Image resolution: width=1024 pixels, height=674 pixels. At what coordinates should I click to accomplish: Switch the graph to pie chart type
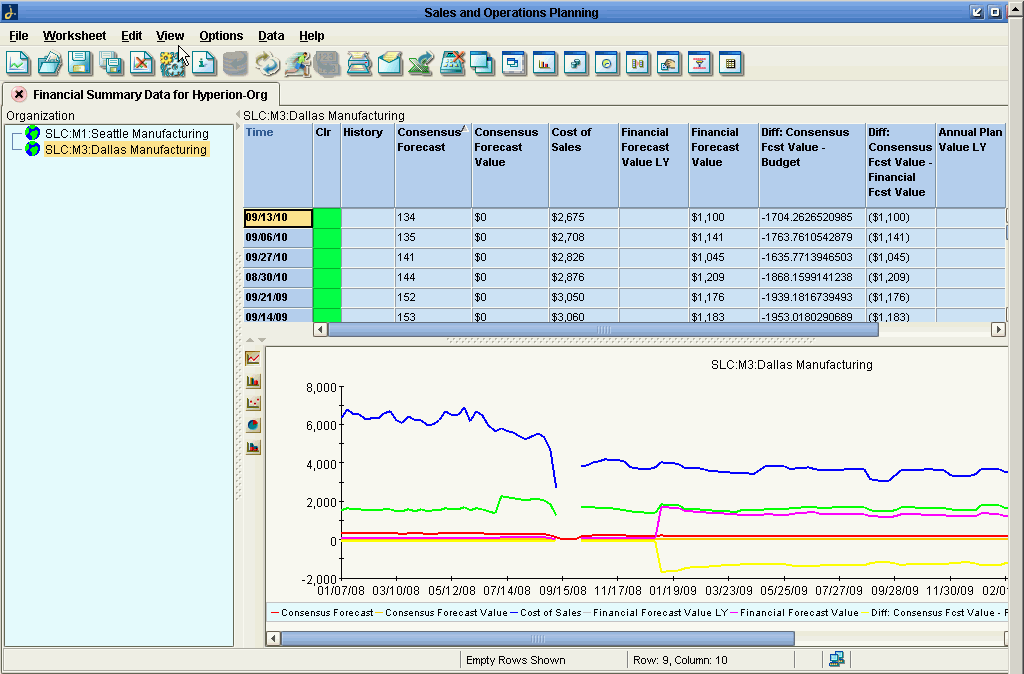[253, 425]
